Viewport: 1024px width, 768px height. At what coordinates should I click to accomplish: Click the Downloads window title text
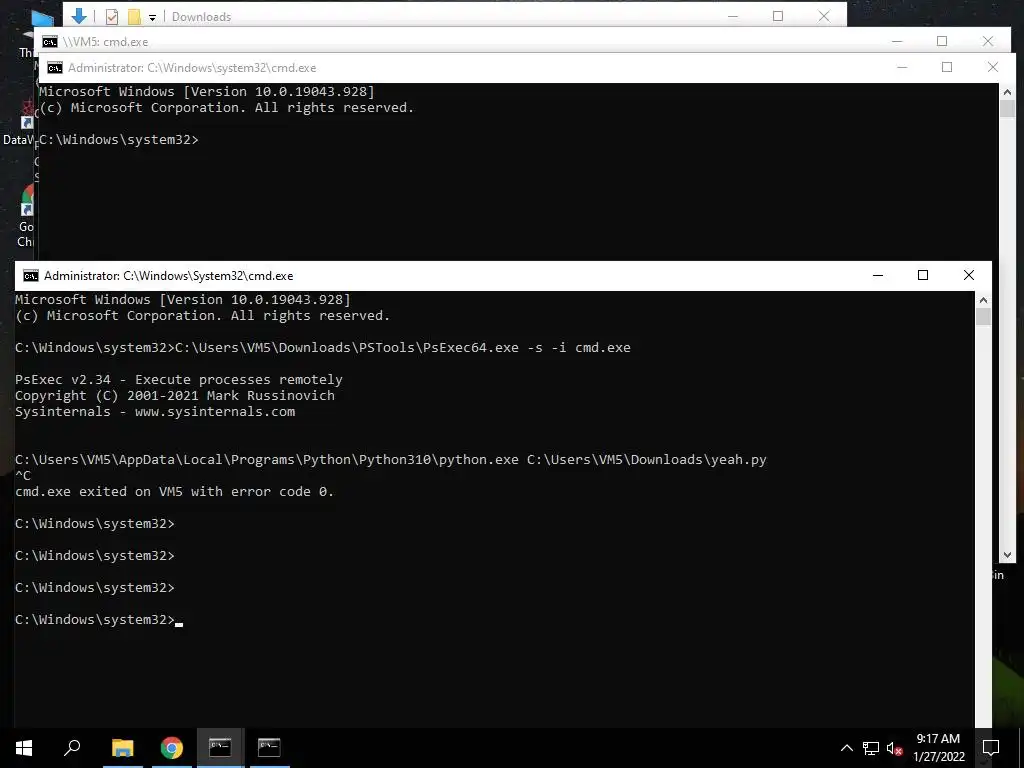tap(201, 17)
